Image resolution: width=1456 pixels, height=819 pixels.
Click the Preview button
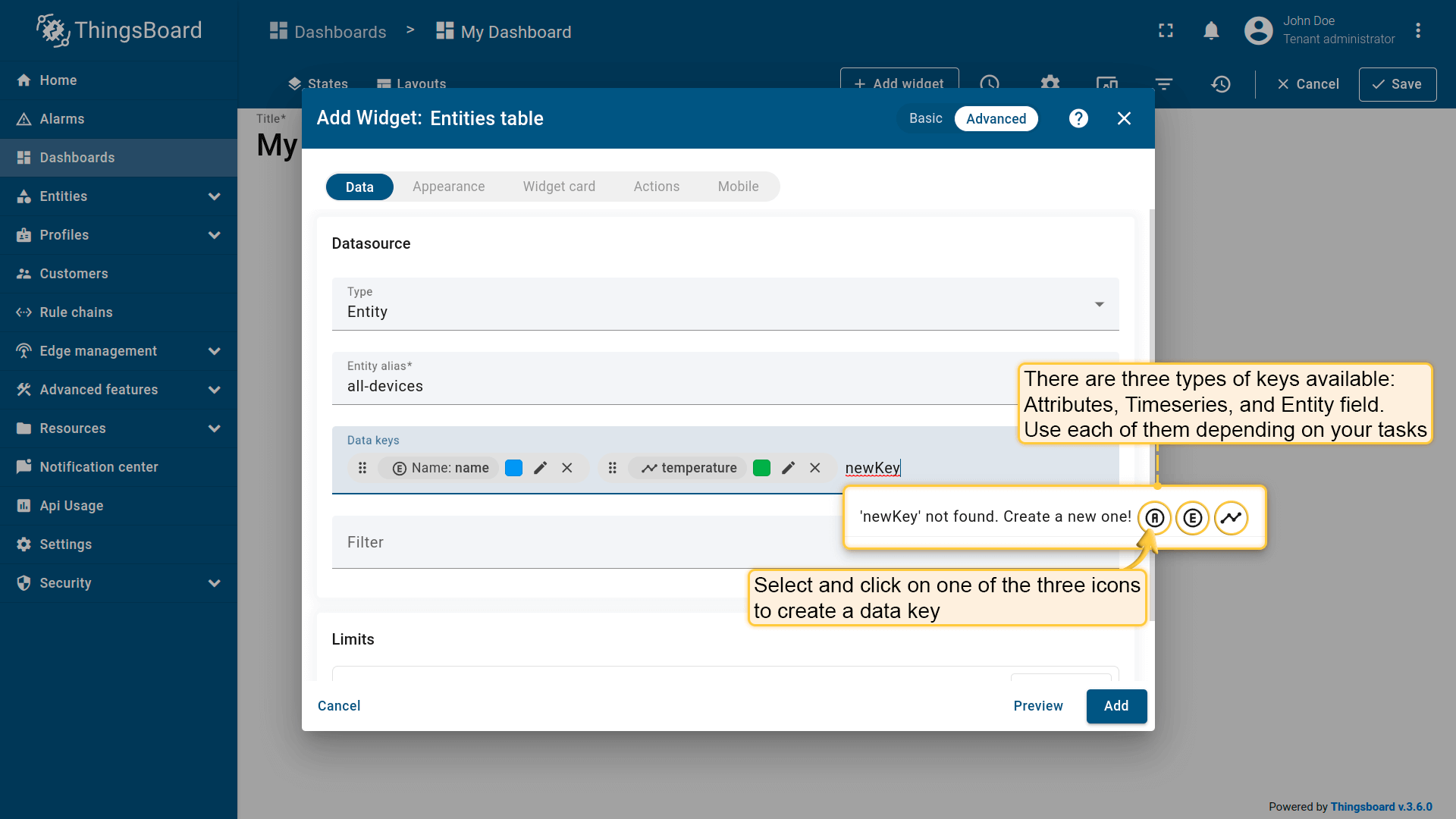point(1037,706)
